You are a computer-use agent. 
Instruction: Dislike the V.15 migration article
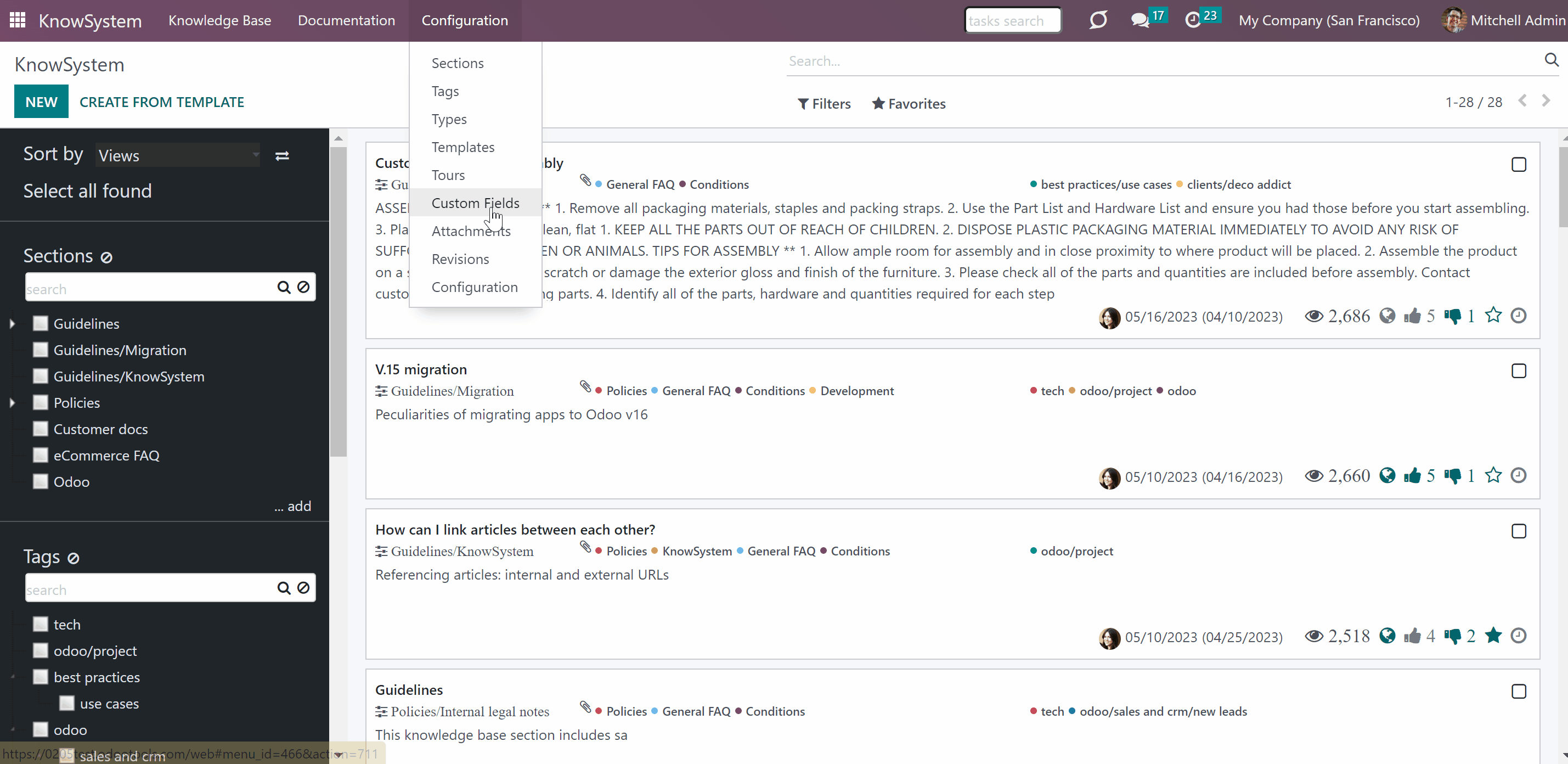point(1453,476)
